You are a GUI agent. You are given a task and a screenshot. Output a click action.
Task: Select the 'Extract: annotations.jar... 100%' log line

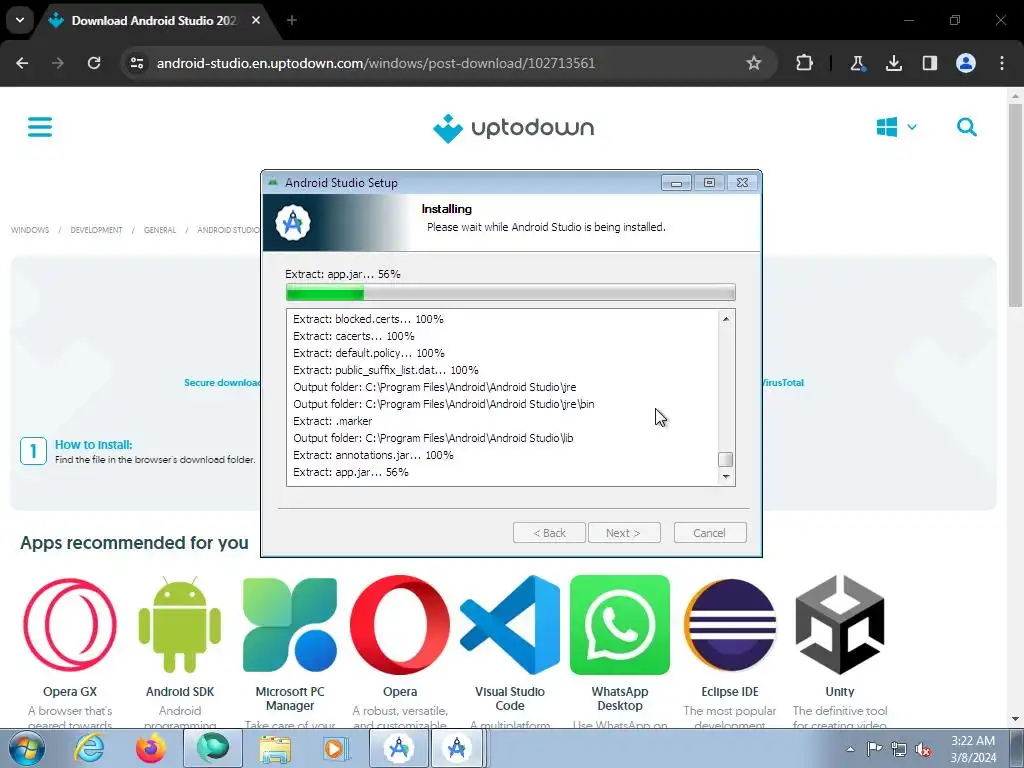(x=373, y=455)
